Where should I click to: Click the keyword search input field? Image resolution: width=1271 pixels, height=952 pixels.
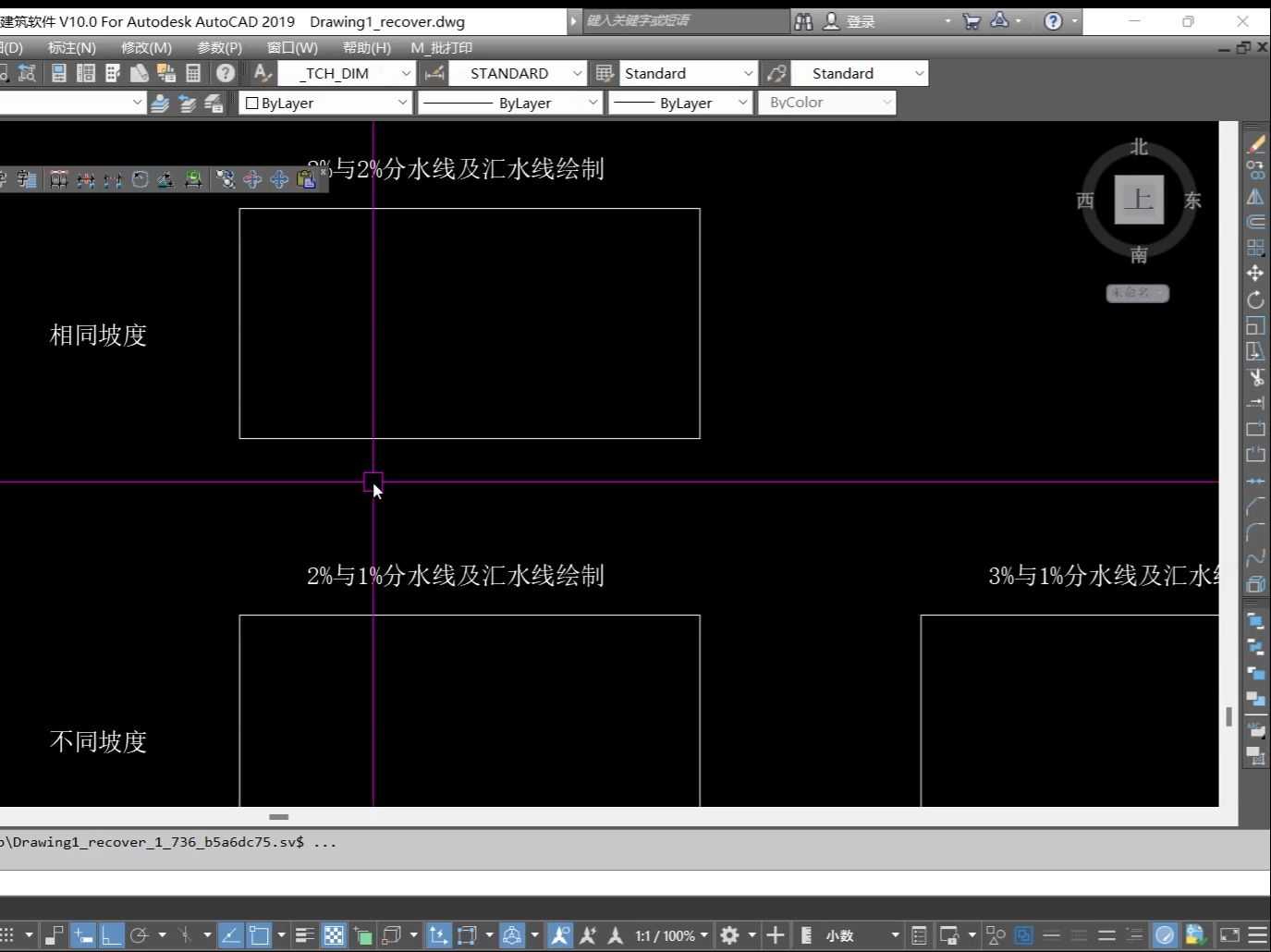pyautogui.click(x=685, y=20)
